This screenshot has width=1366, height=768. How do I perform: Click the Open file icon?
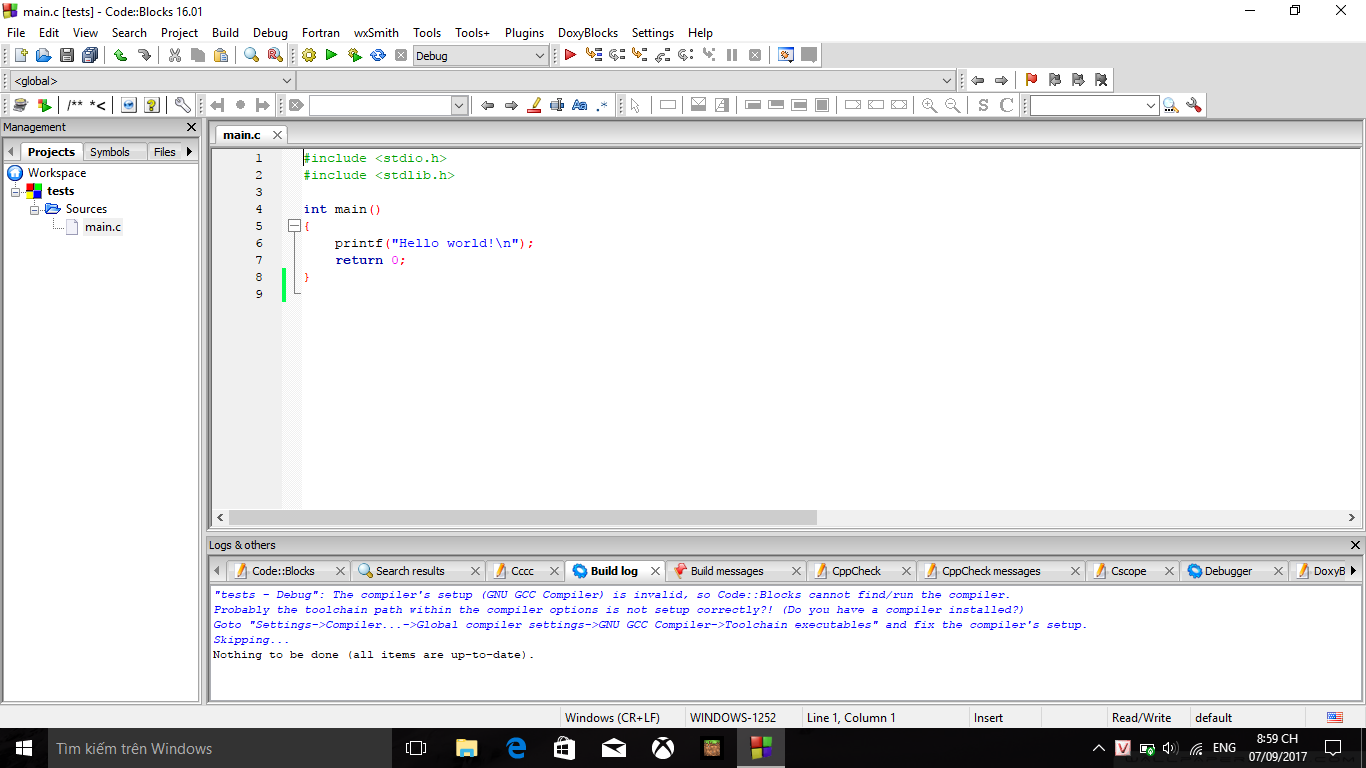coord(43,56)
